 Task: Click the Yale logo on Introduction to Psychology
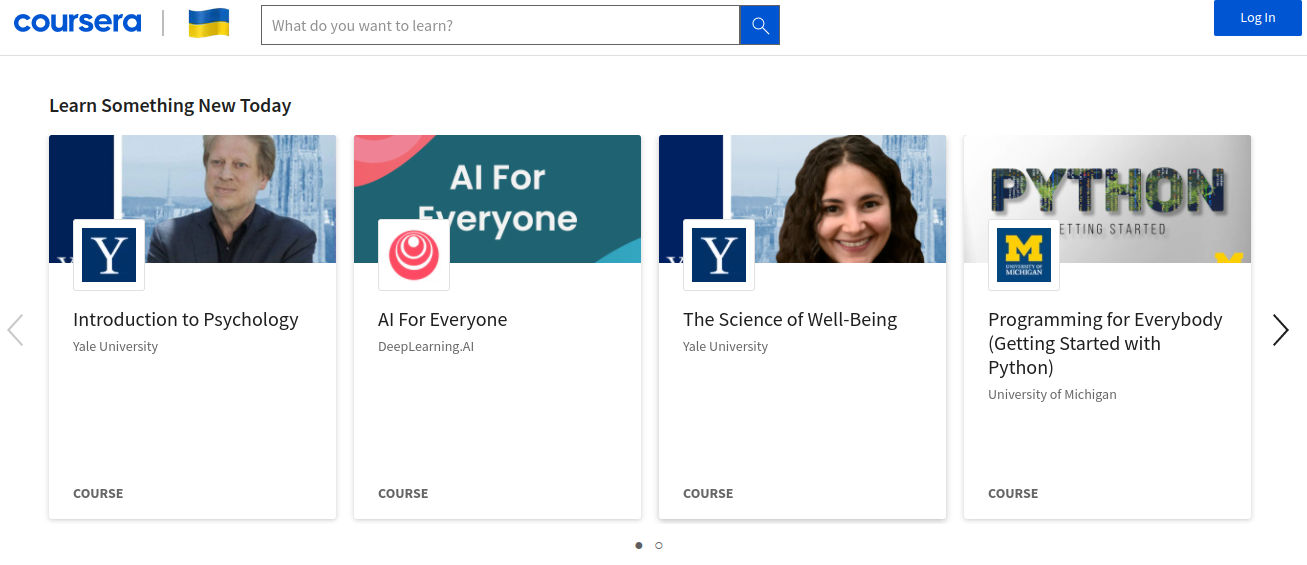click(109, 255)
